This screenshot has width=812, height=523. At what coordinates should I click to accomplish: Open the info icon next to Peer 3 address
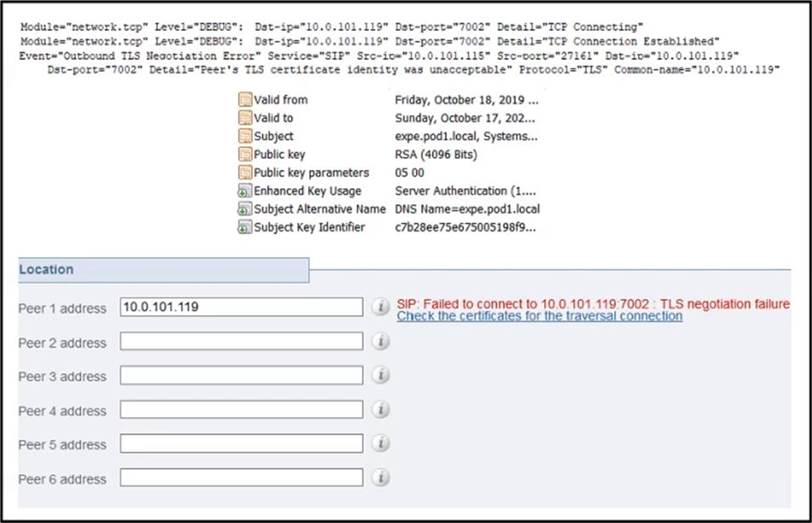pos(380,375)
